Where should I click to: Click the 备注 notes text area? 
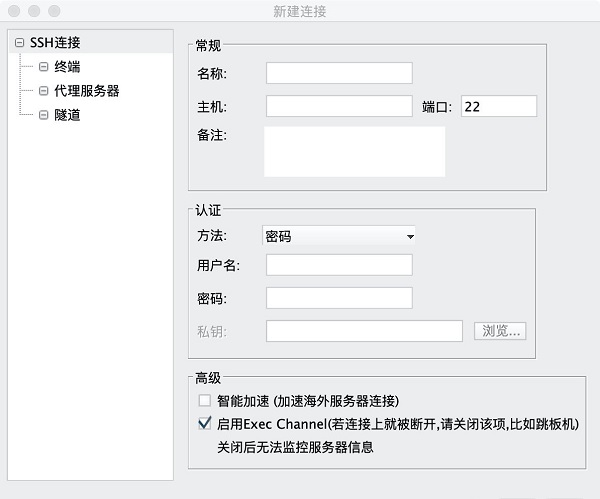tap(355, 152)
